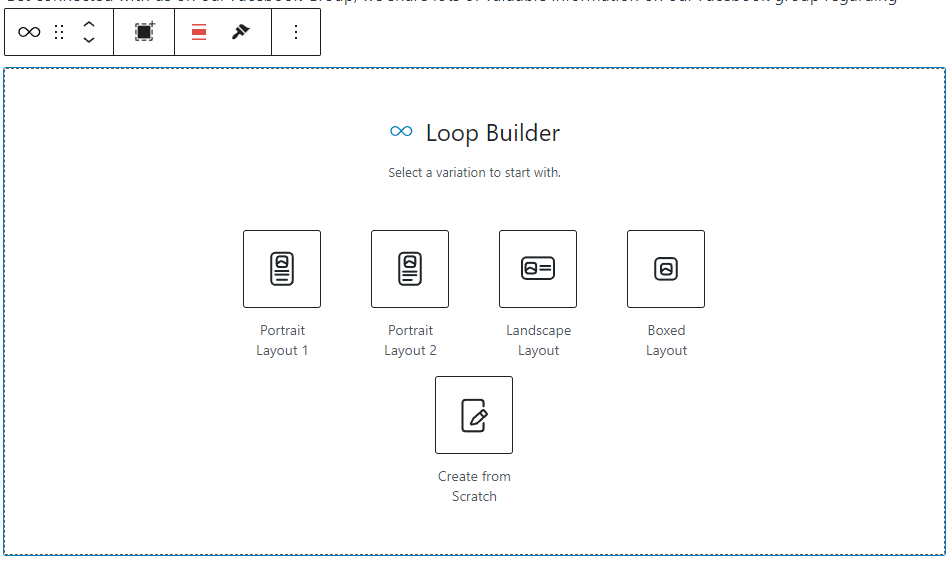Screen dimensions: 952x563
Task: Click the "Landscape Layout" text label
Action: (538, 340)
